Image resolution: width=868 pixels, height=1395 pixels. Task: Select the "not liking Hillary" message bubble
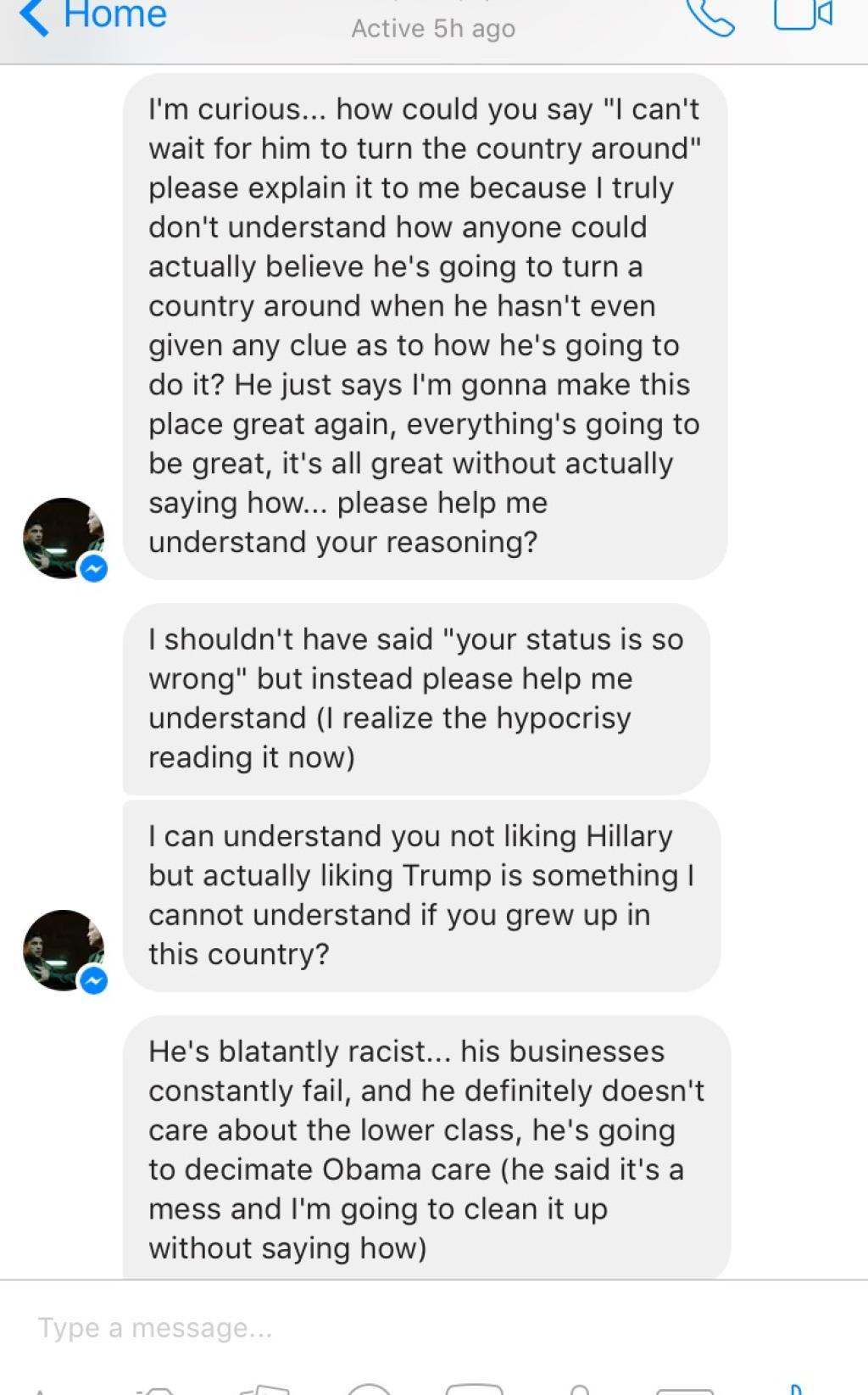421,896
